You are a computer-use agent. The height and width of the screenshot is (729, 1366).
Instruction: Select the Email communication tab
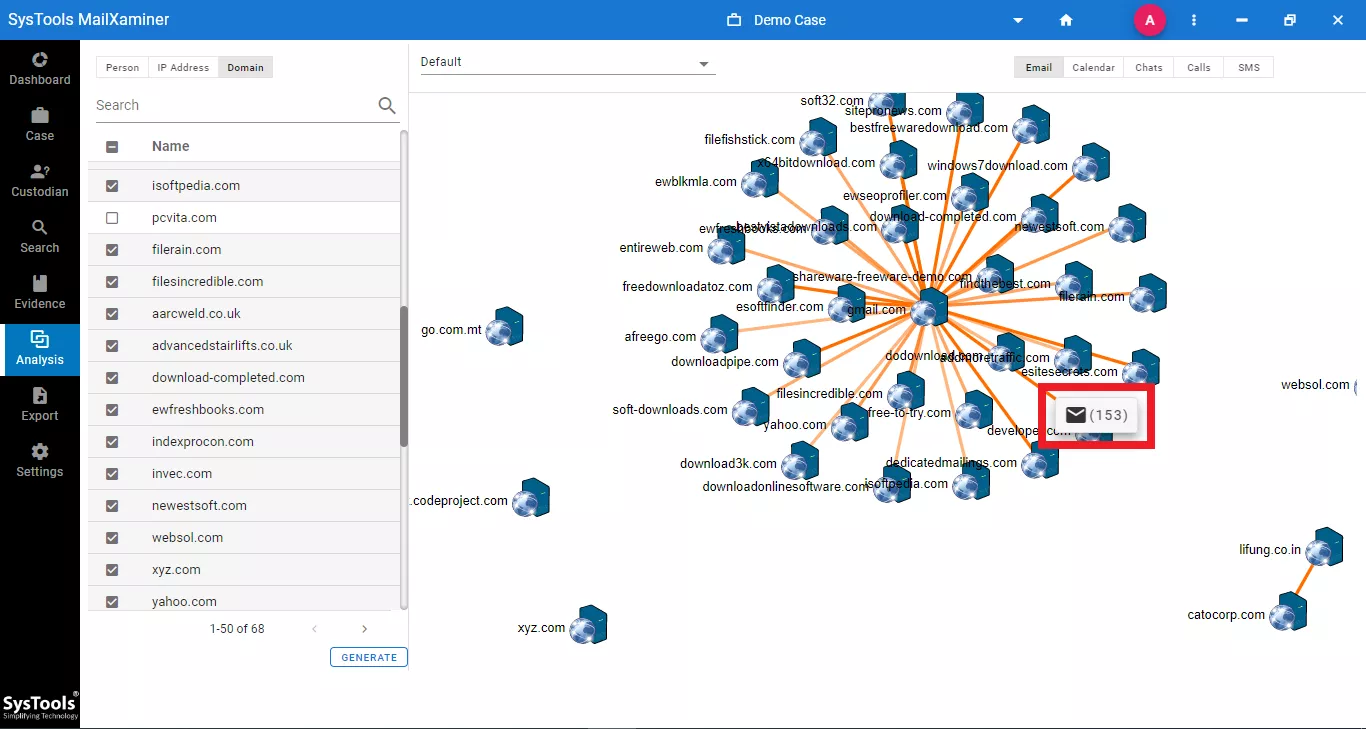[1039, 68]
